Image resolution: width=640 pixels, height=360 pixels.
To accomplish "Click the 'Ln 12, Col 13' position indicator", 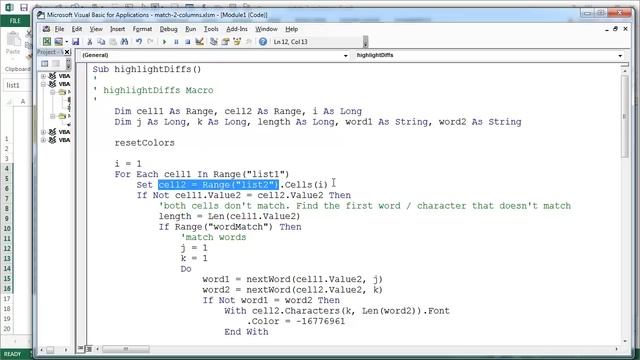I will (291, 42).
